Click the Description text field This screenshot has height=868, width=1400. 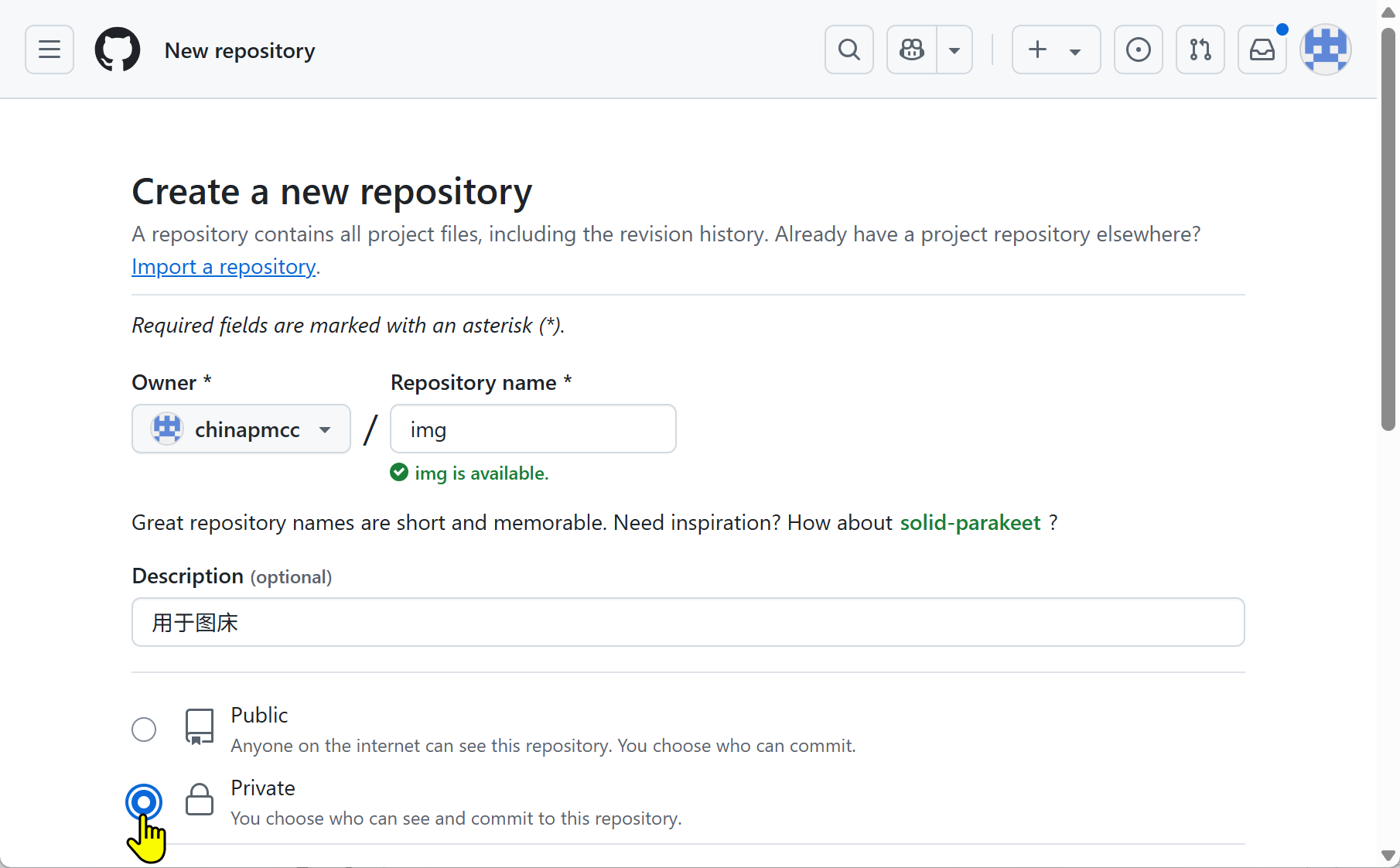click(688, 623)
